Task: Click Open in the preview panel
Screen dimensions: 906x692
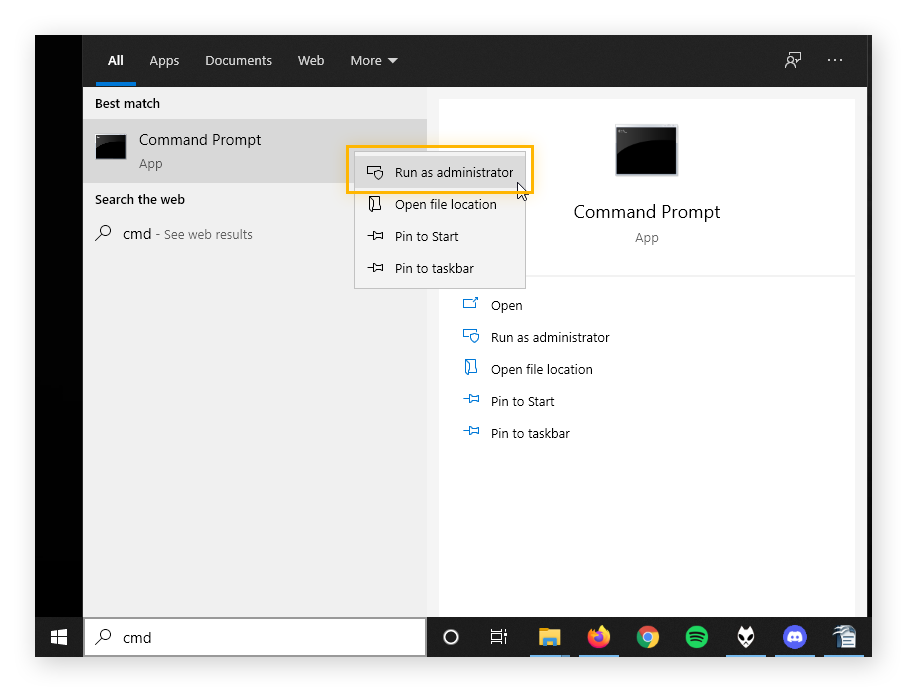Action: (506, 305)
